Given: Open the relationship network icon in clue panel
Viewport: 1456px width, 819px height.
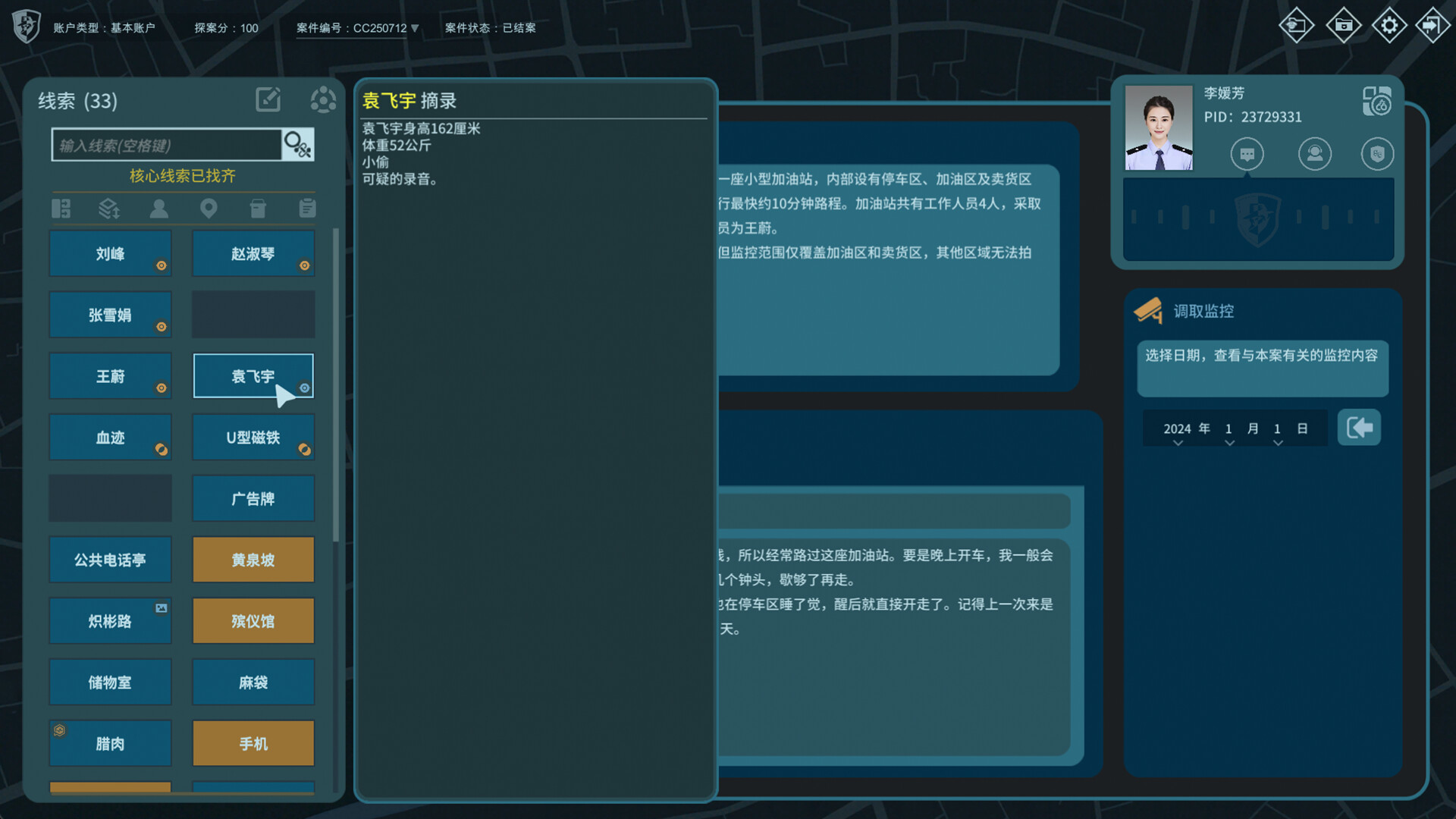Looking at the screenshot, I should pos(324,99).
